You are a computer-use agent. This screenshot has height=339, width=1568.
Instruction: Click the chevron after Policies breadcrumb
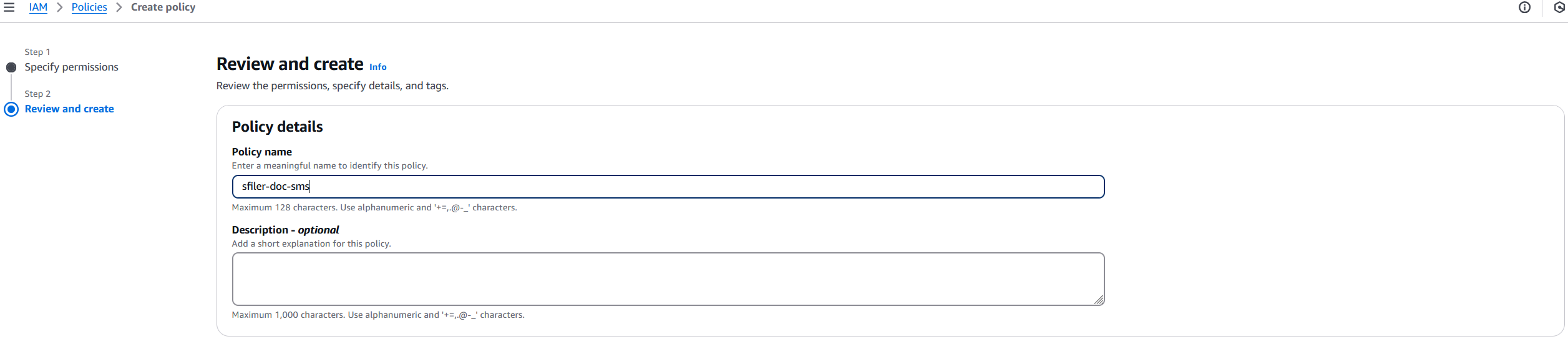[119, 7]
